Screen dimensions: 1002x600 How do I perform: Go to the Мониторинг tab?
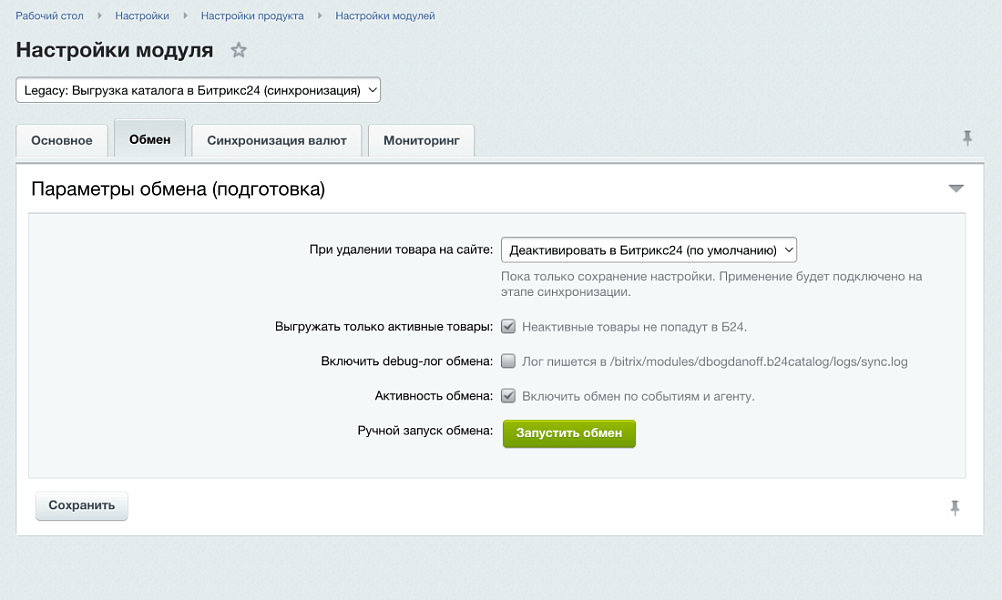[x=421, y=140]
